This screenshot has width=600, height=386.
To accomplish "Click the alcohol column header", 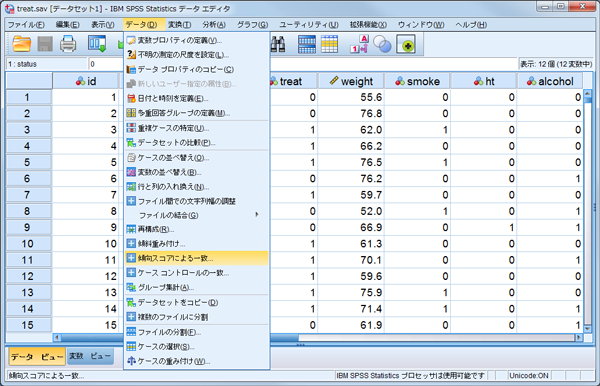I will point(550,81).
